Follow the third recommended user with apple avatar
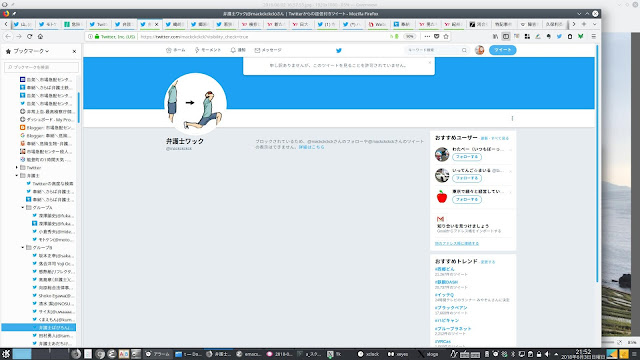Image resolution: width=640 pixels, height=360 pixels. 467,199
